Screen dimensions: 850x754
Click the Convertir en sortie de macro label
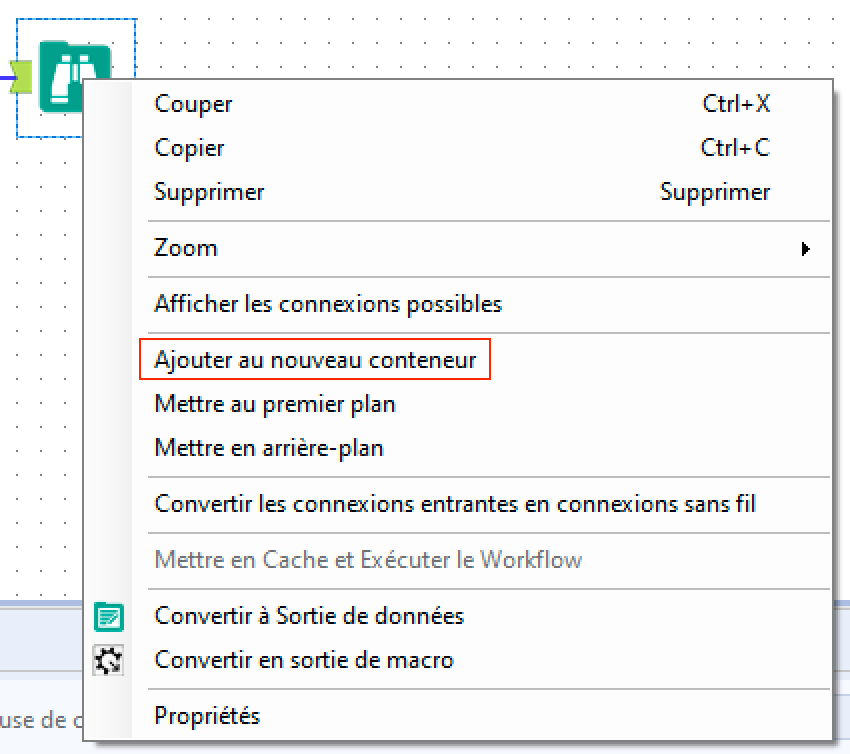pyautogui.click(x=304, y=660)
